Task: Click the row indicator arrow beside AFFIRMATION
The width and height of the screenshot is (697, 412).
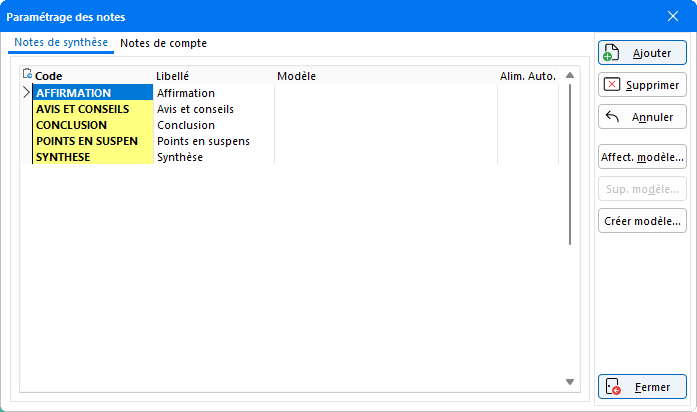Action: click(x=26, y=93)
